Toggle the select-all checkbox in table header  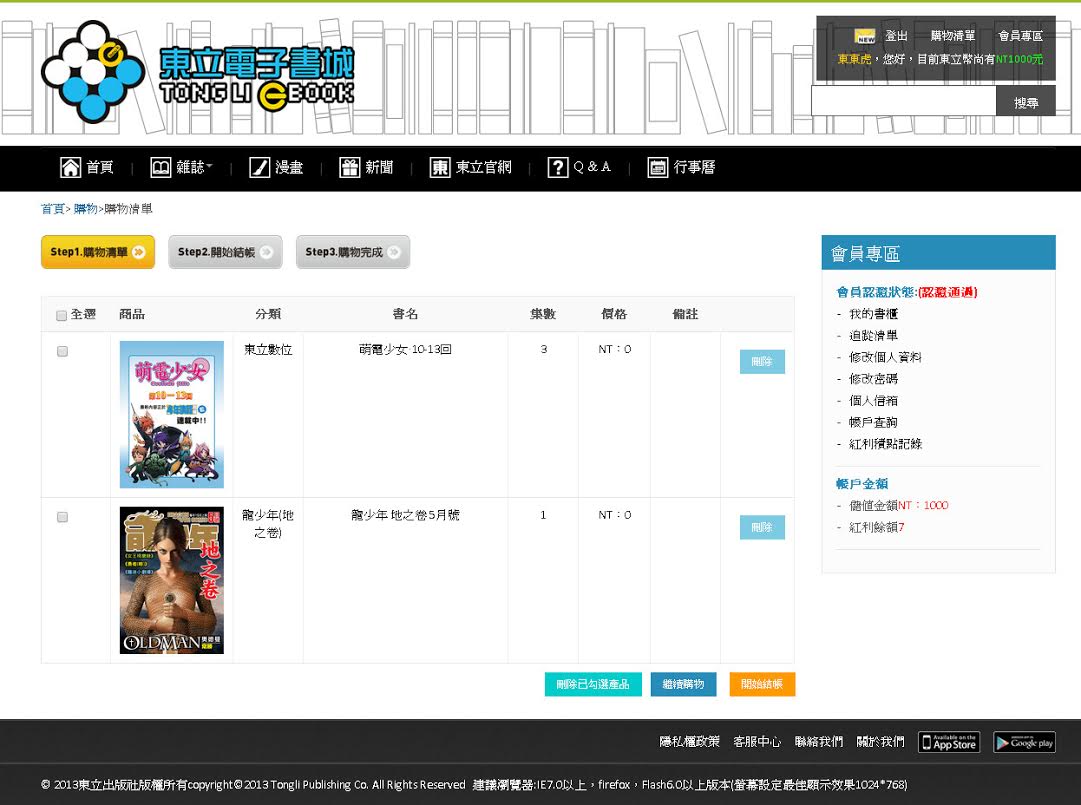pos(62,315)
